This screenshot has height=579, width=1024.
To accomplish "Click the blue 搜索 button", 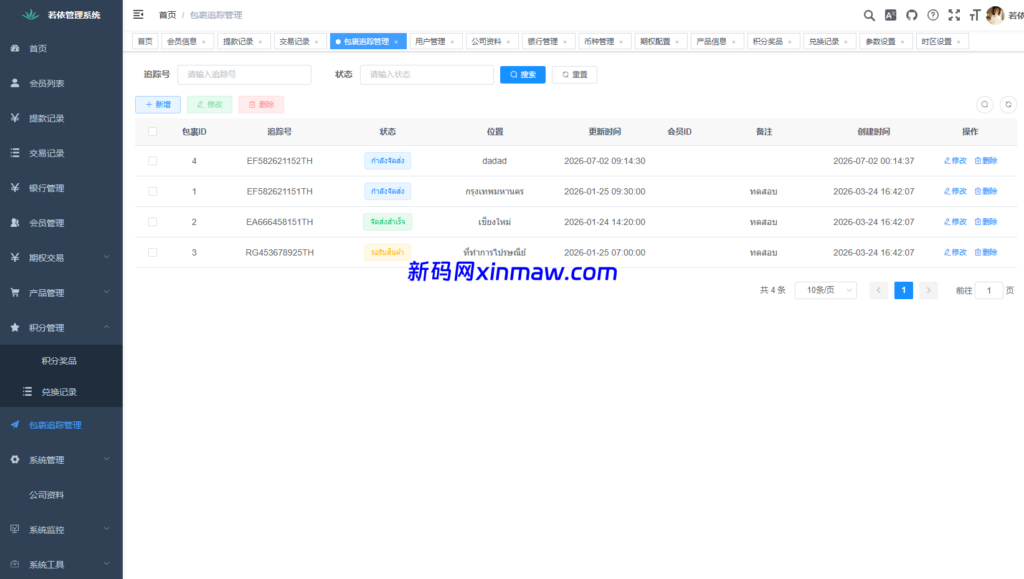I will (x=522, y=74).
